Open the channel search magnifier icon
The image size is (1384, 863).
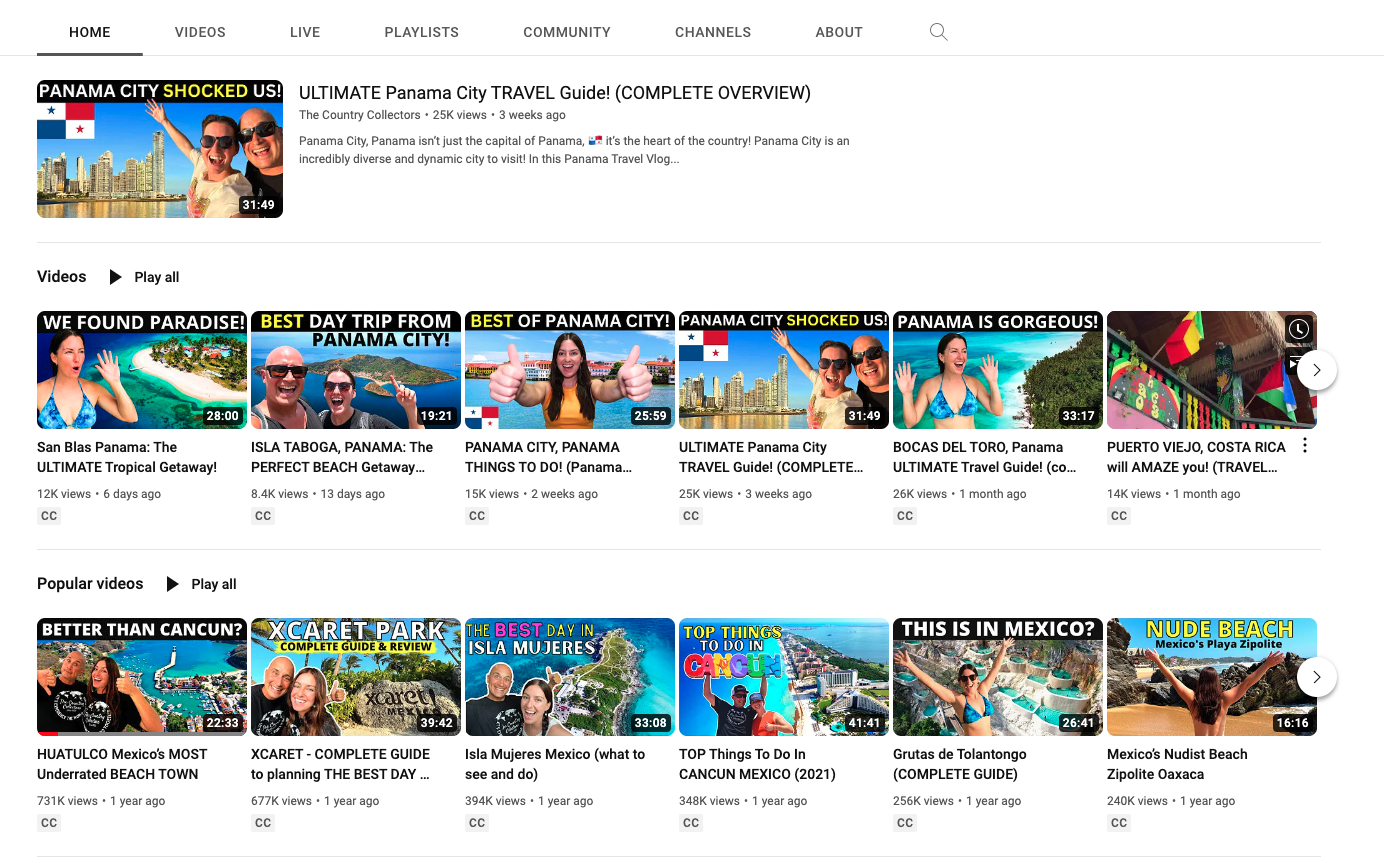(x=938, y=32)
